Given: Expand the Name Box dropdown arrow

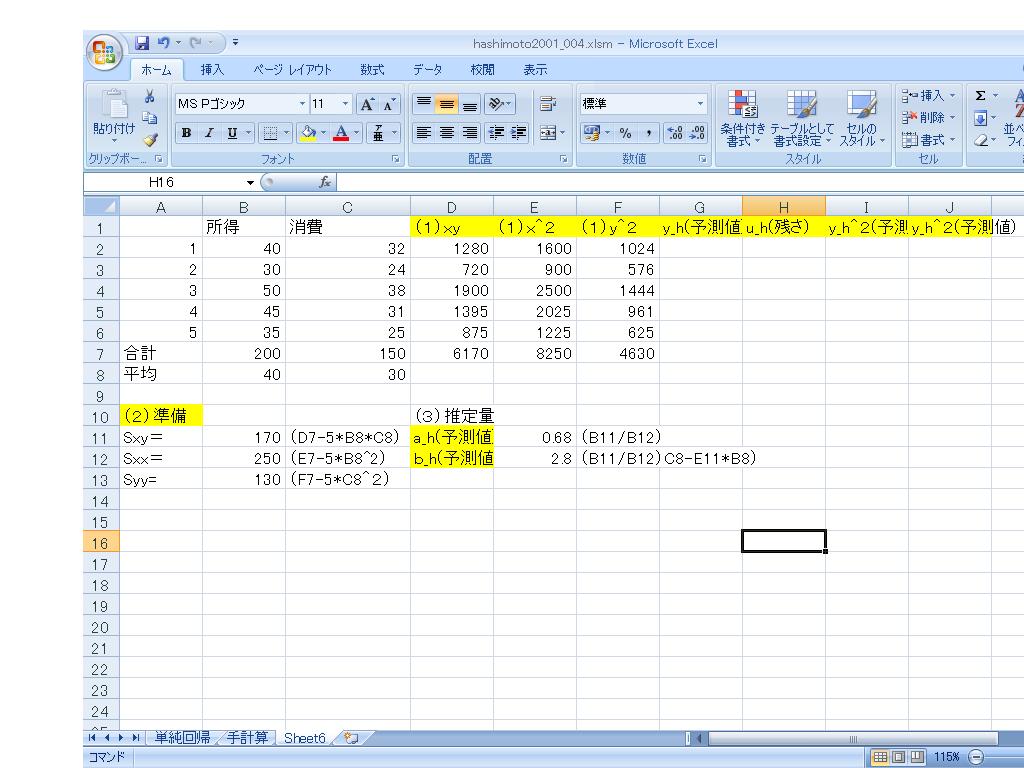Looking at the screenshot, I should pos(250,183).
